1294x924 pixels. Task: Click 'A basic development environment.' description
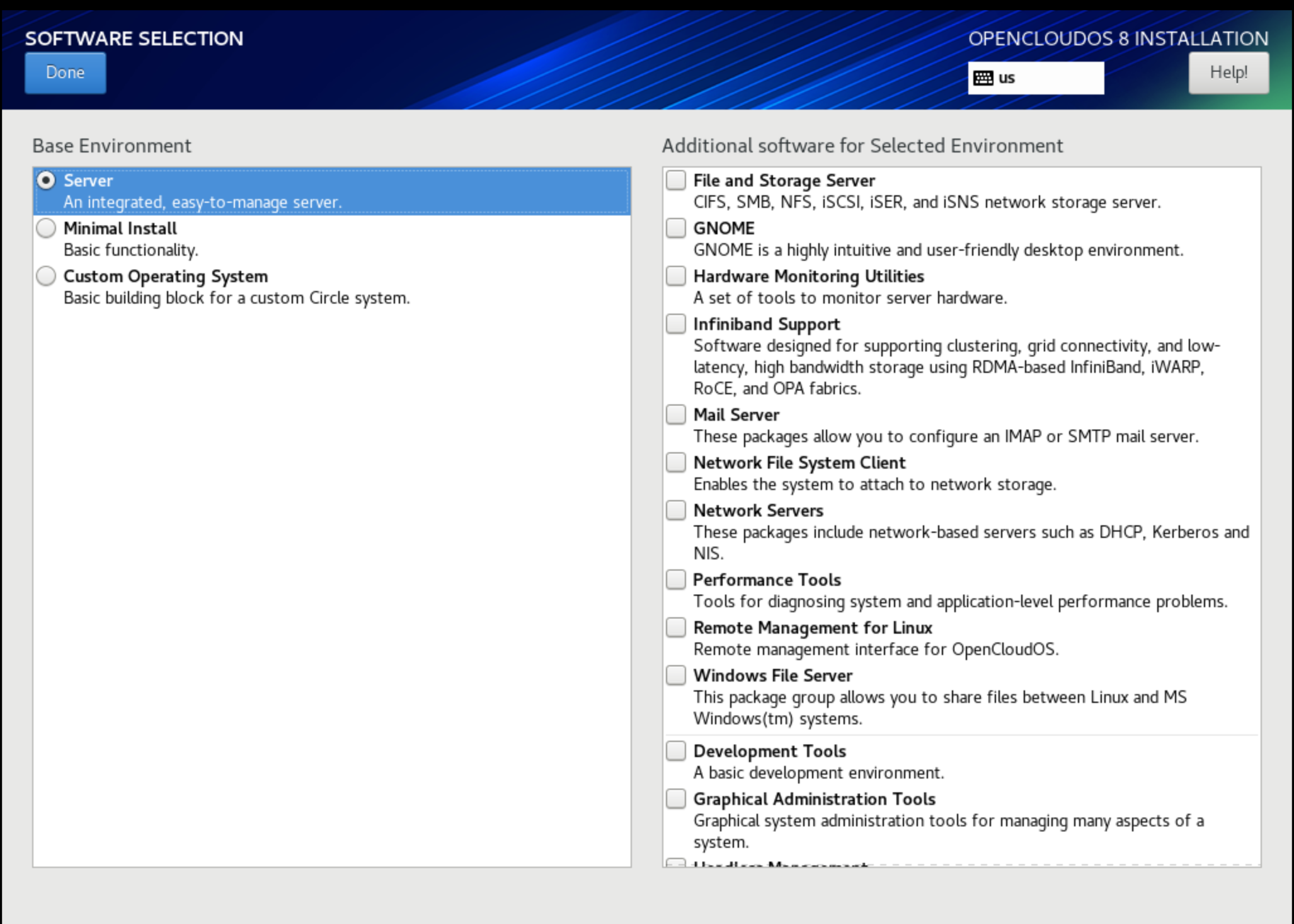tap(819, 773)
